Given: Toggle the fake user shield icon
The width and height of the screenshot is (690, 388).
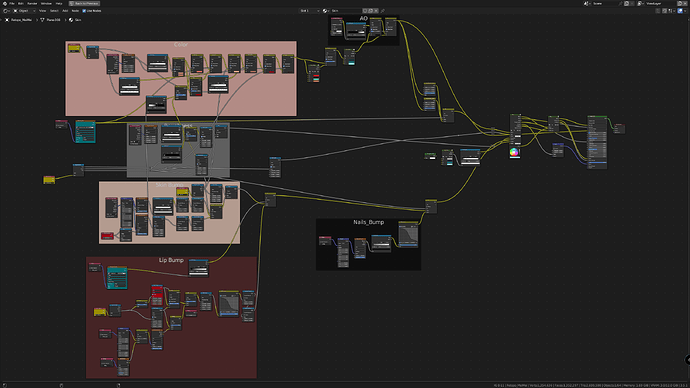Looking at the screenshot, I should [x=365, y=11].
